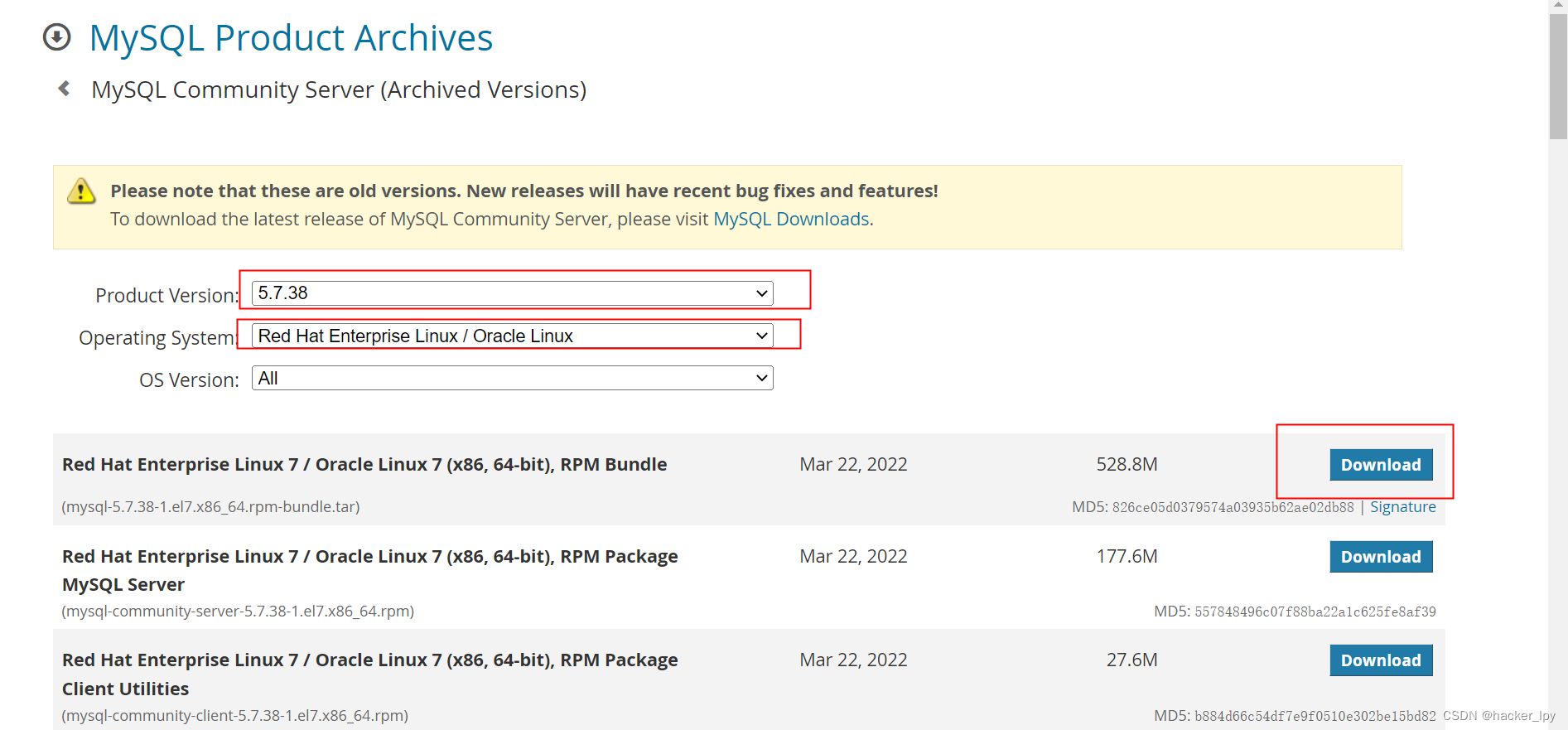Download the Client Utilities RPM Package

1381,660
